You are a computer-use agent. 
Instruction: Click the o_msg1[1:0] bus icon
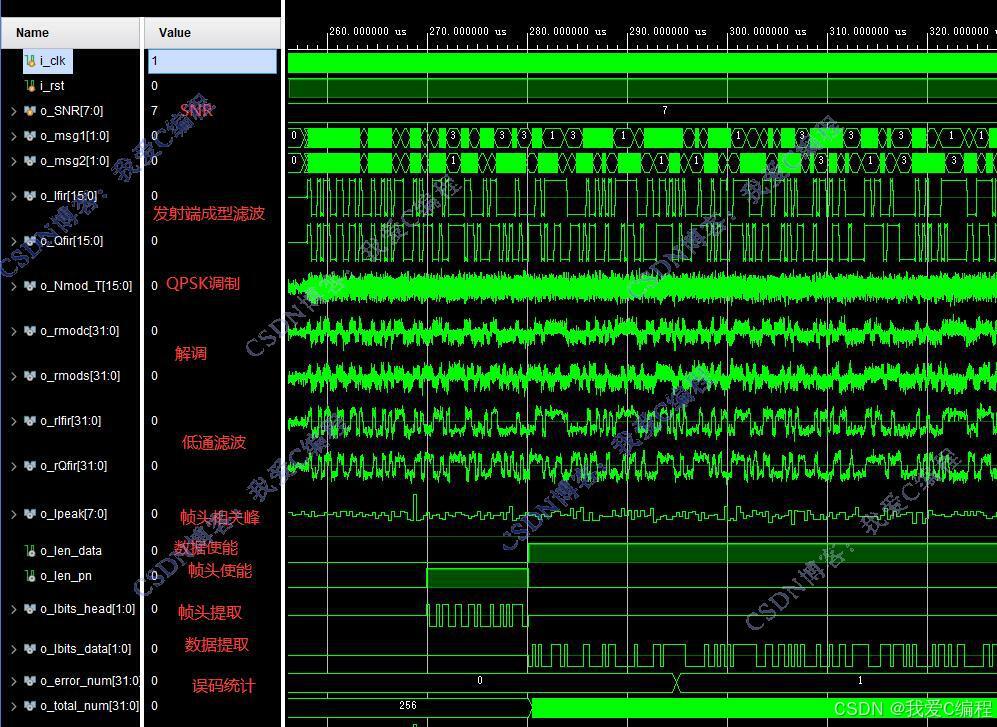point(30,135)
